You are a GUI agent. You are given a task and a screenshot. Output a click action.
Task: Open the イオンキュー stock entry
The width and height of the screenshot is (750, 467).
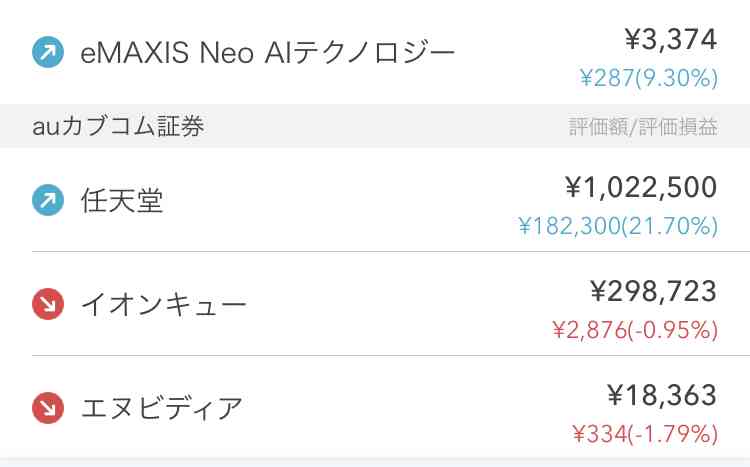375,304
